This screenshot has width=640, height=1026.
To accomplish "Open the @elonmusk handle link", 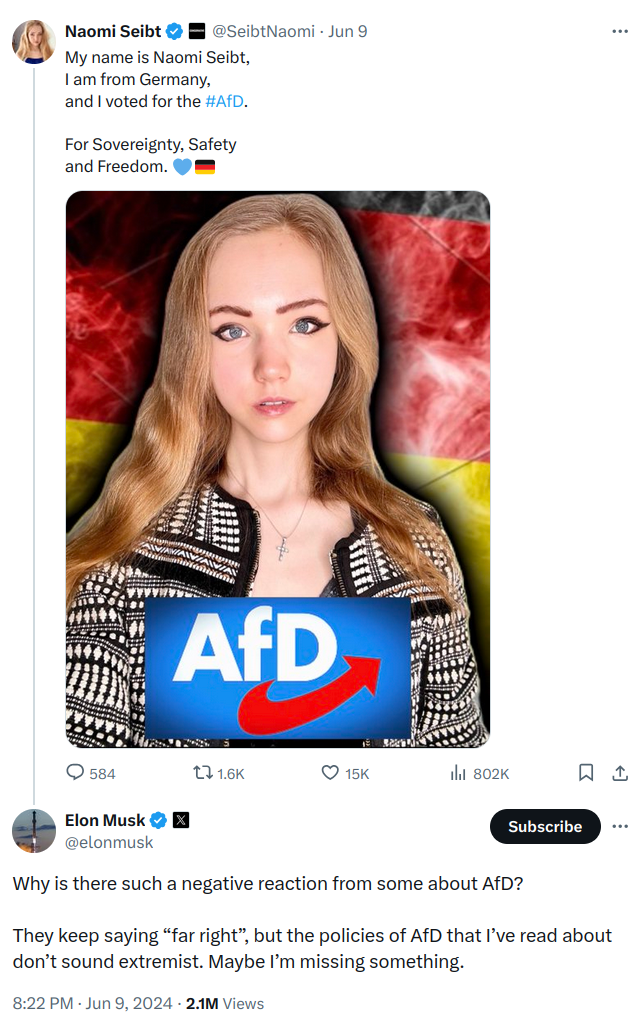I will 109,842.
